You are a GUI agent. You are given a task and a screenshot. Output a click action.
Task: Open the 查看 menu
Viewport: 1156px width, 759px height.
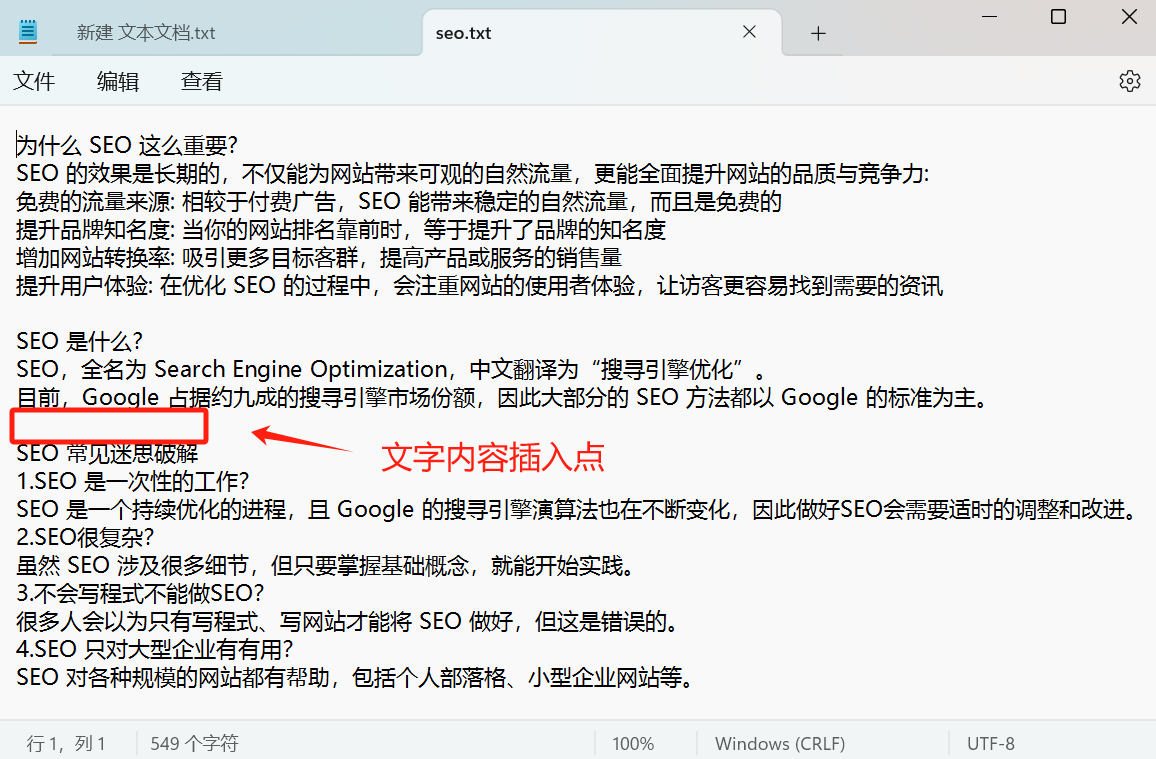200,81
